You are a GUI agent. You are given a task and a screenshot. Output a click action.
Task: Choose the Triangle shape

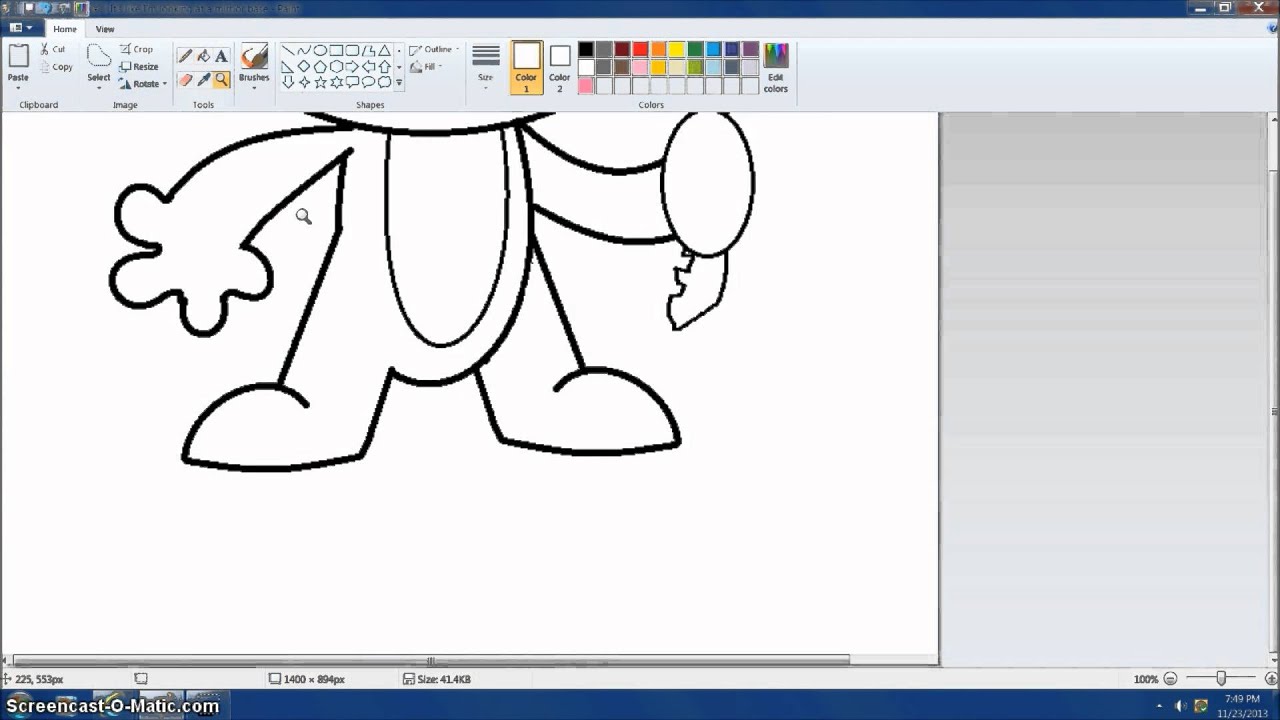pyautogui.click(x=384, y=50)
